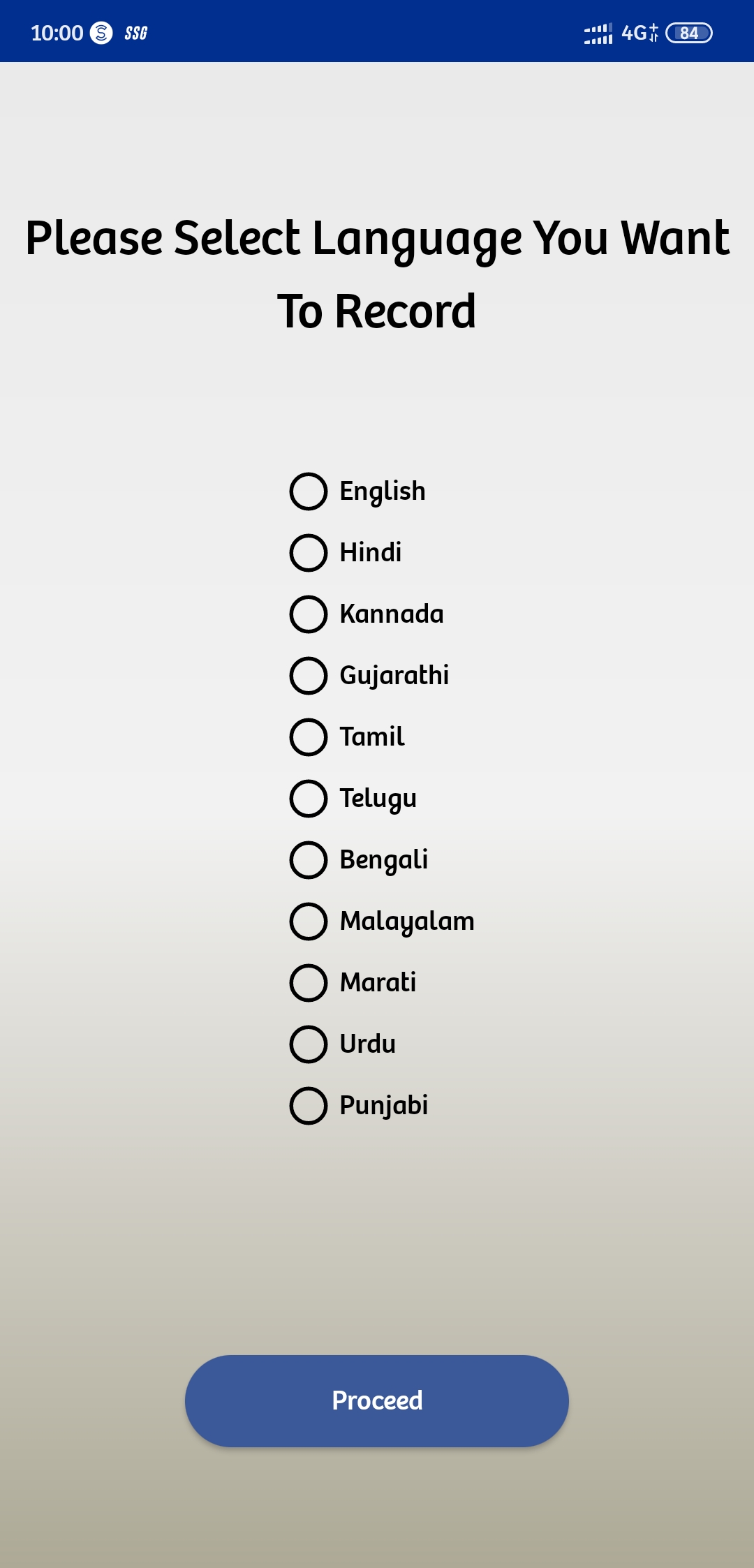Pick Malayalam from the language list
This screenshot has width=754, height=1568.
pyautogui.click(x=309, y=922)
